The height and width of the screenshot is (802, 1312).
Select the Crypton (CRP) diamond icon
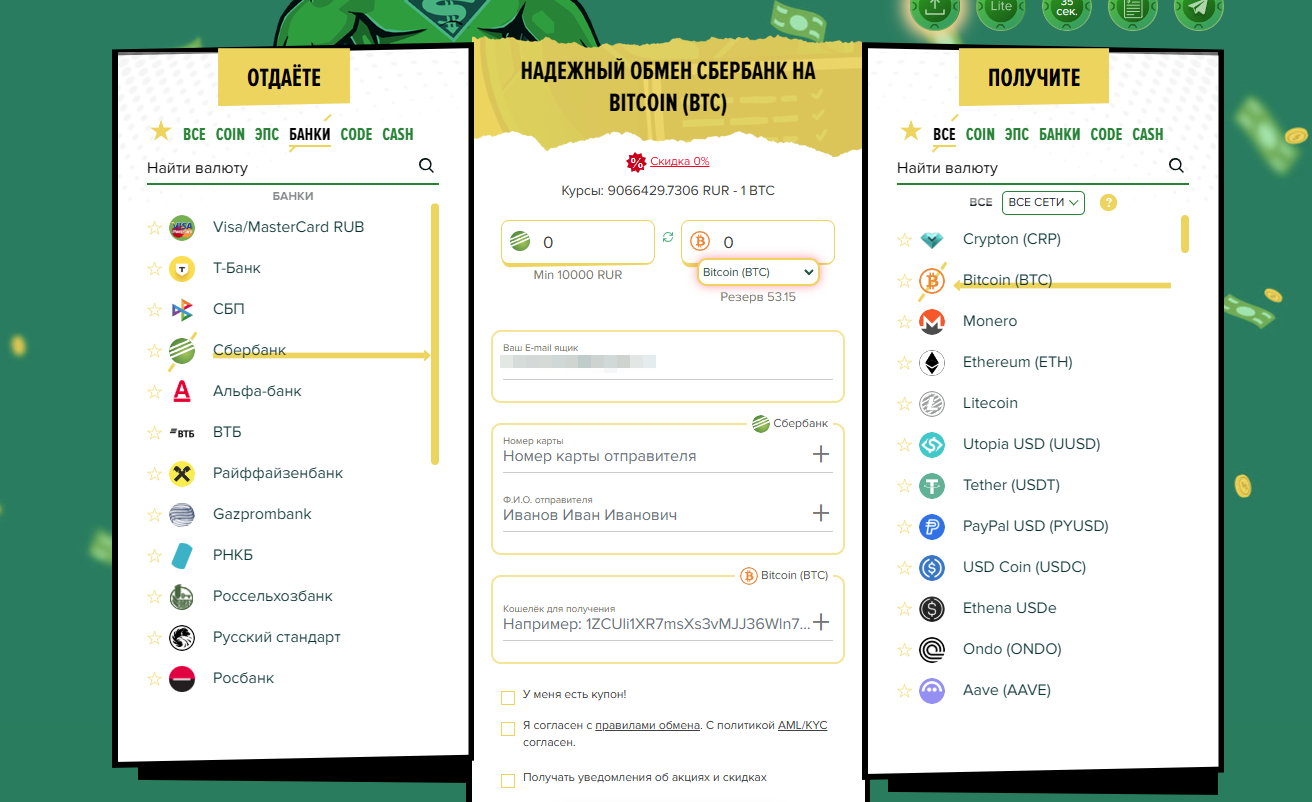click(932, 240)
